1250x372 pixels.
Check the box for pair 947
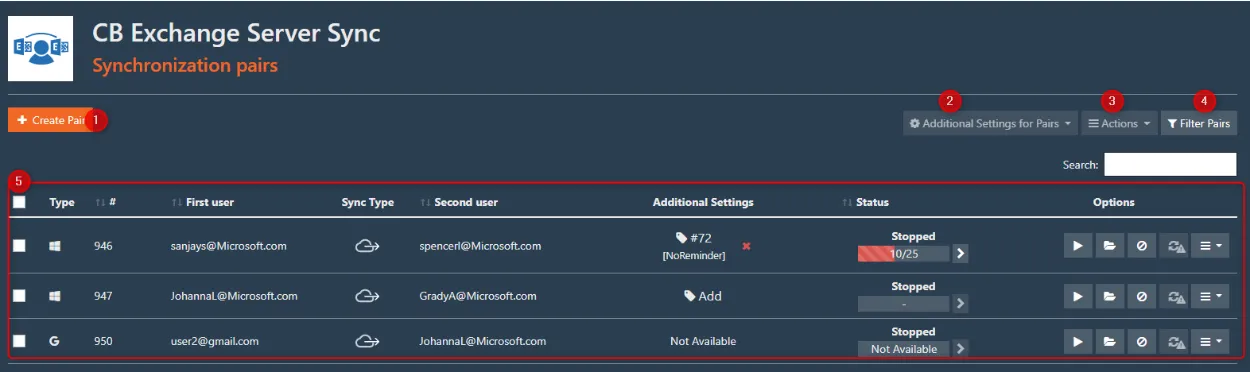coord(19,296)
